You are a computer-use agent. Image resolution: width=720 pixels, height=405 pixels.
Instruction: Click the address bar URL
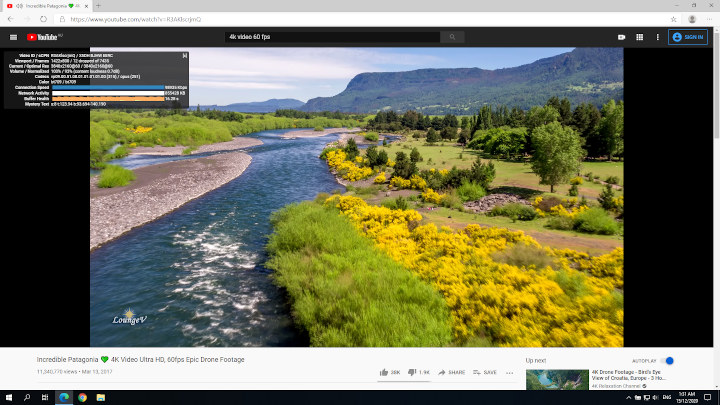pos(135,19)
